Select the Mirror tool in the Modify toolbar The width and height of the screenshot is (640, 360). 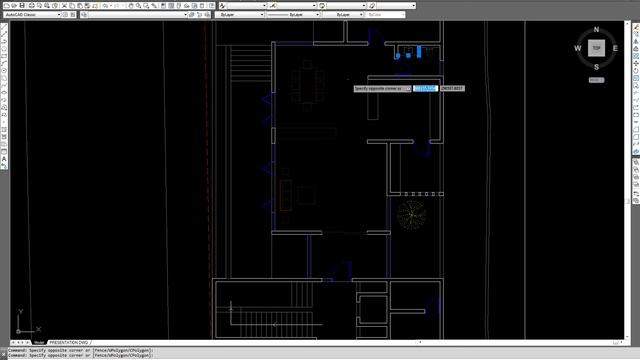pyautogui.click(x=636, y=41)
